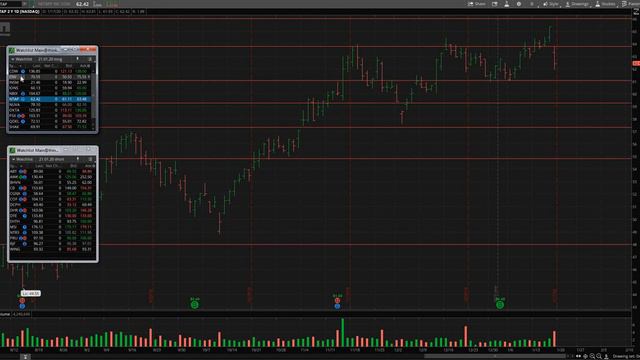Screen dimensions: 640x360
Task: Open the Patterns menu
Action: coord(631,4)
